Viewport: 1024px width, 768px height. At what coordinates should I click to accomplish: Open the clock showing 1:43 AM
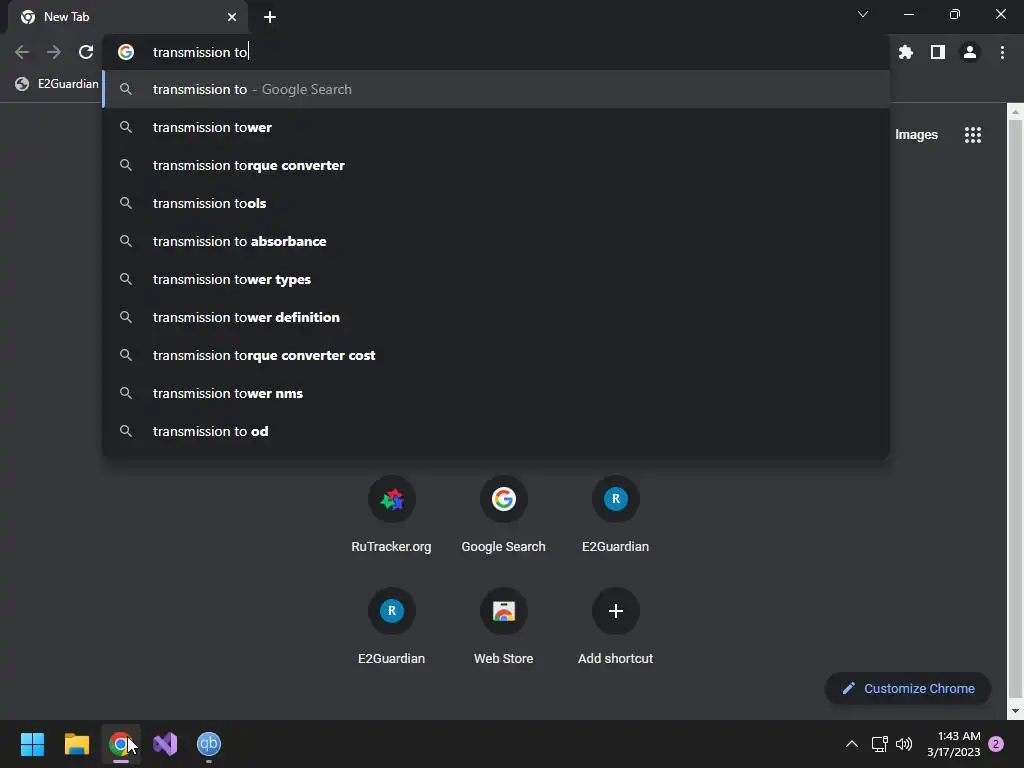tap(953, 744)
